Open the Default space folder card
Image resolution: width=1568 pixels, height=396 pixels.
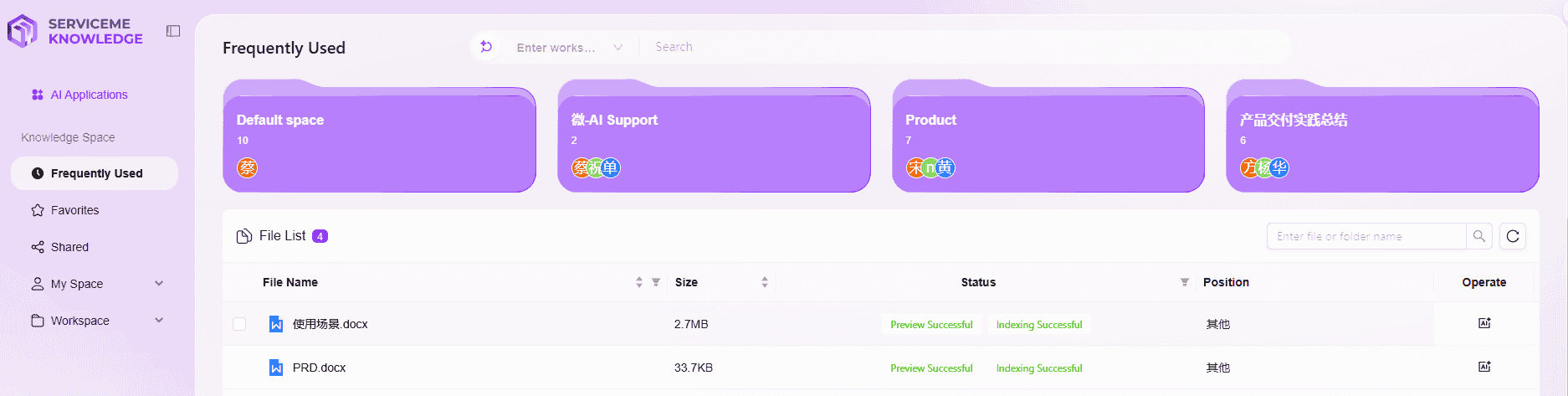coord(379,136)
